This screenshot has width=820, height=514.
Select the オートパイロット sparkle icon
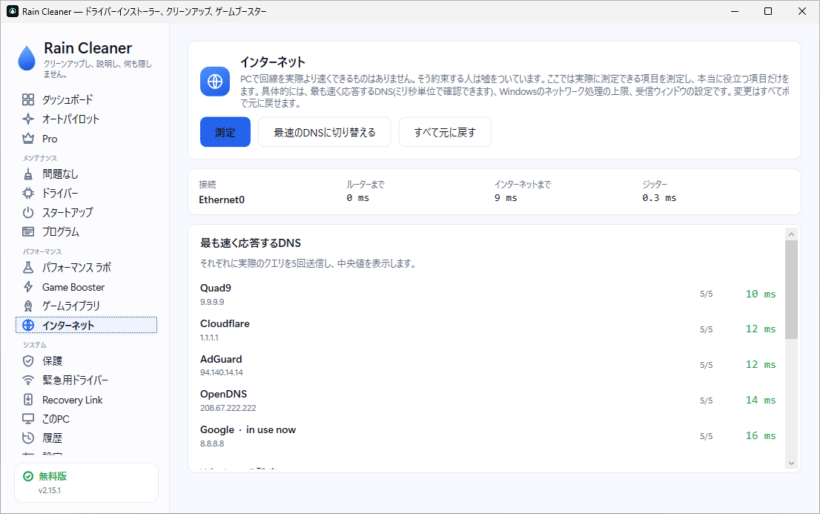28,119
